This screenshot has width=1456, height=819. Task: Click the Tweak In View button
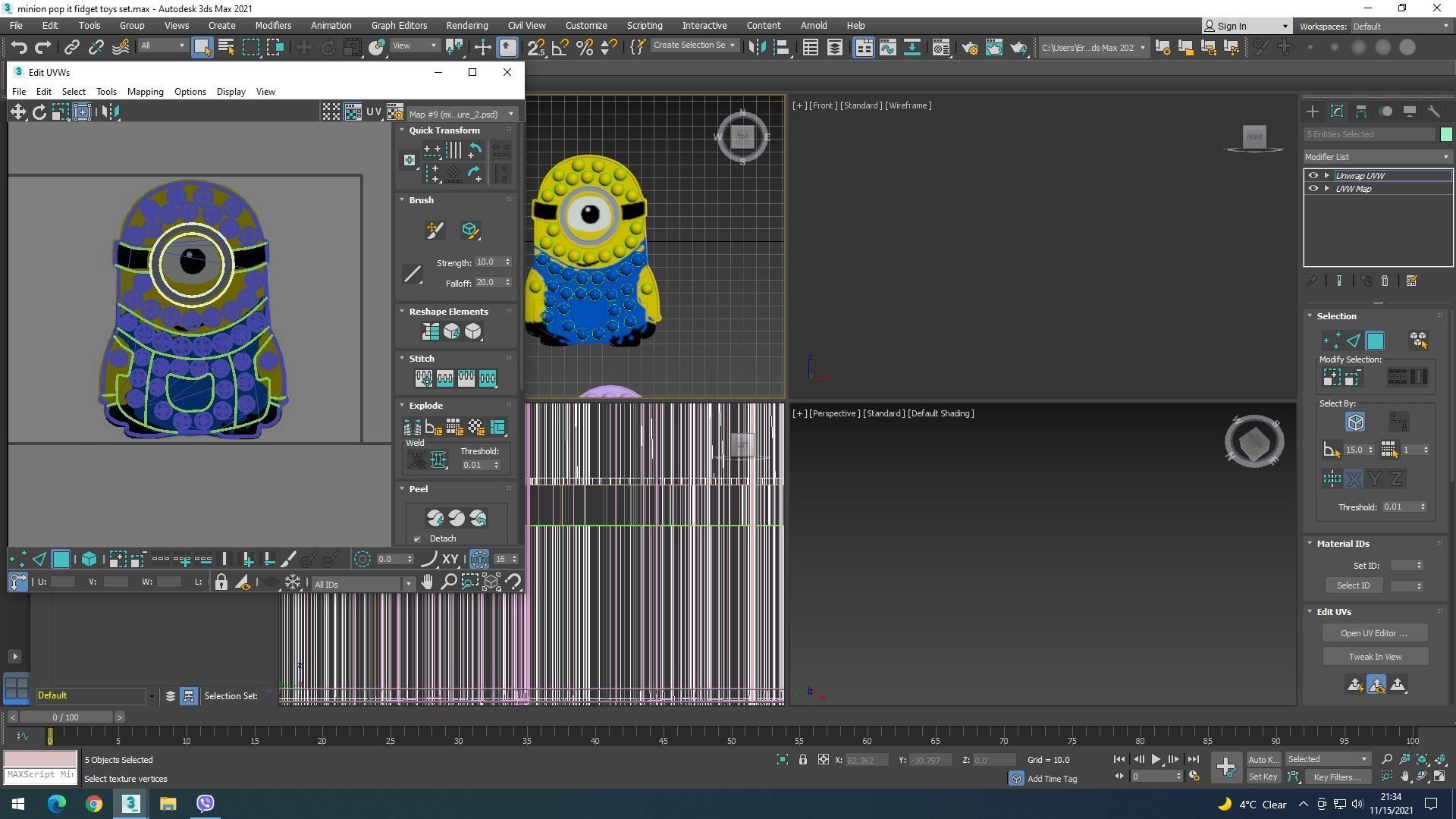pos(1374,657)
